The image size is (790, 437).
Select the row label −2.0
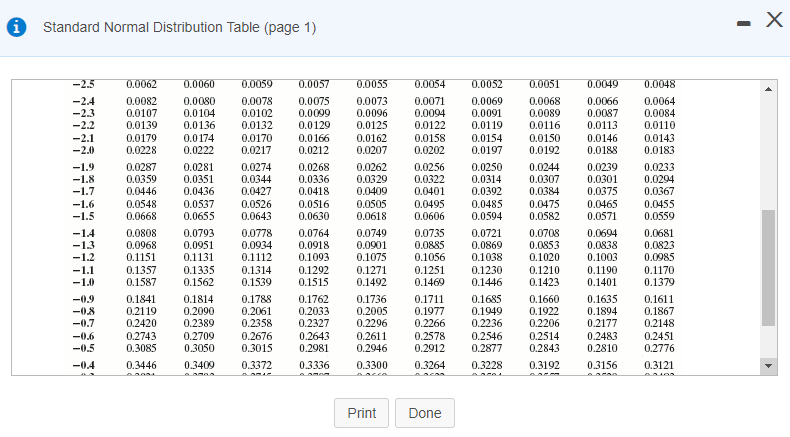click(x=84, y=150)
